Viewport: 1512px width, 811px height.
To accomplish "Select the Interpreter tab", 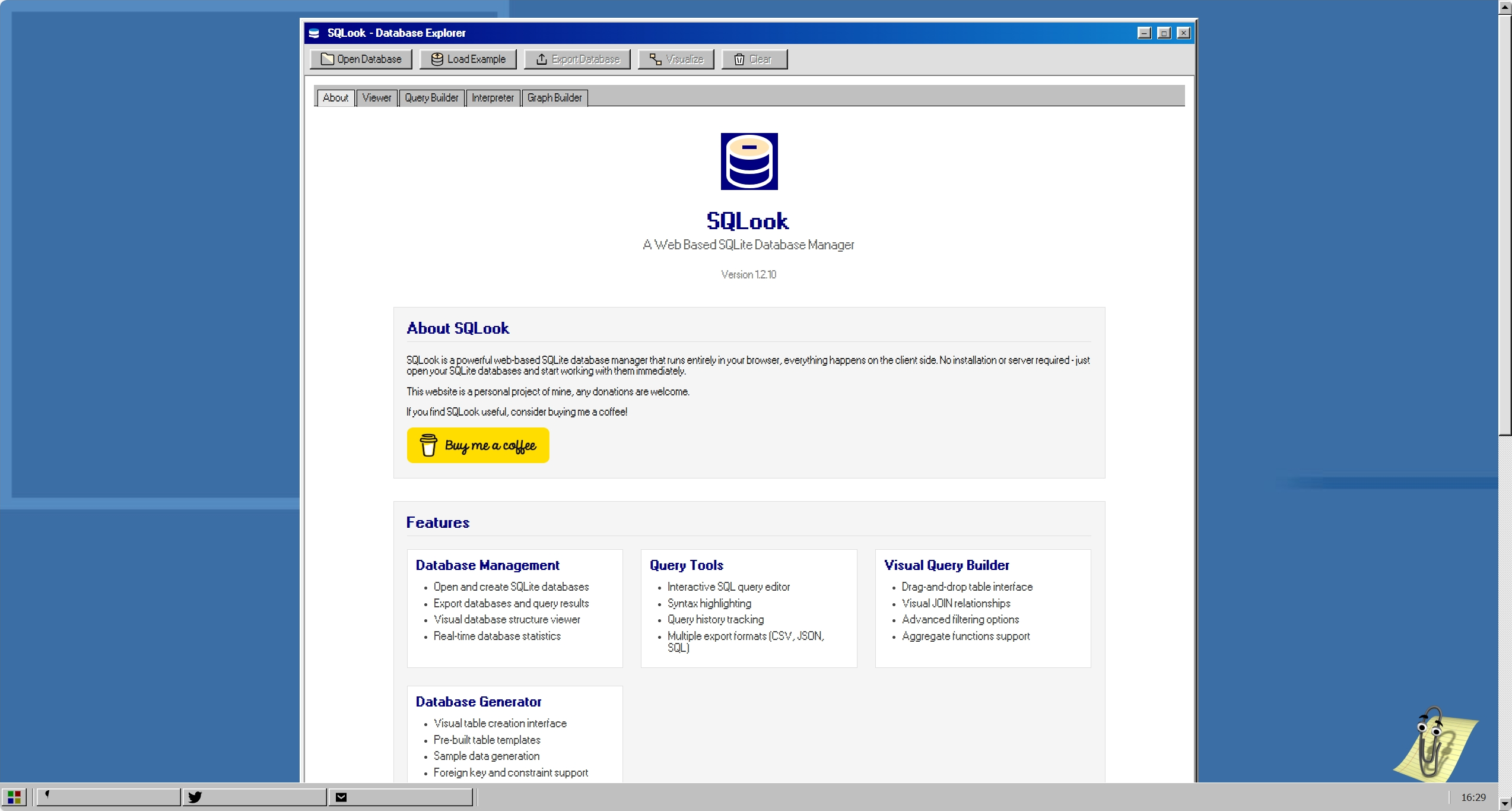I will click(493, 97).
